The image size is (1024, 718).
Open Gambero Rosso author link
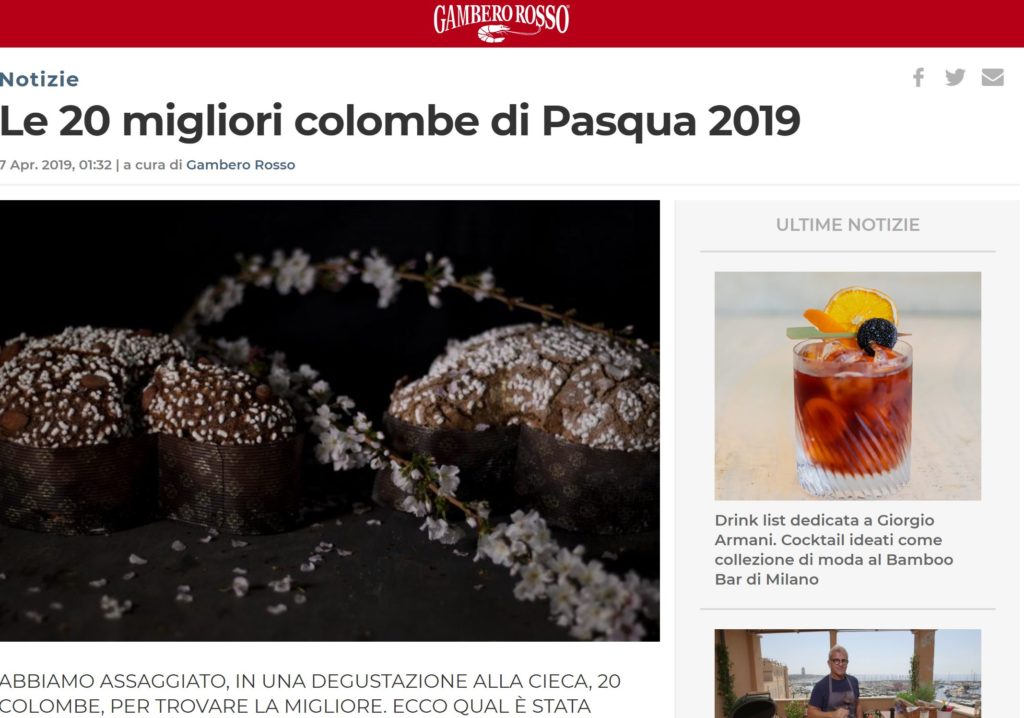tap(240, 165)
